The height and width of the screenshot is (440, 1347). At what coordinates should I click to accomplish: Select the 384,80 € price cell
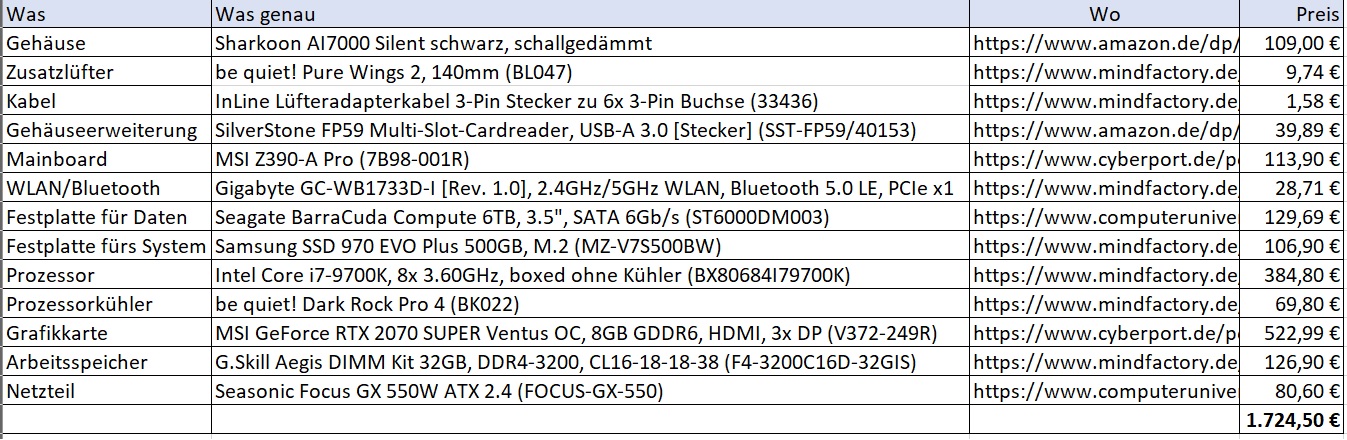click(x=1292, y=275)
